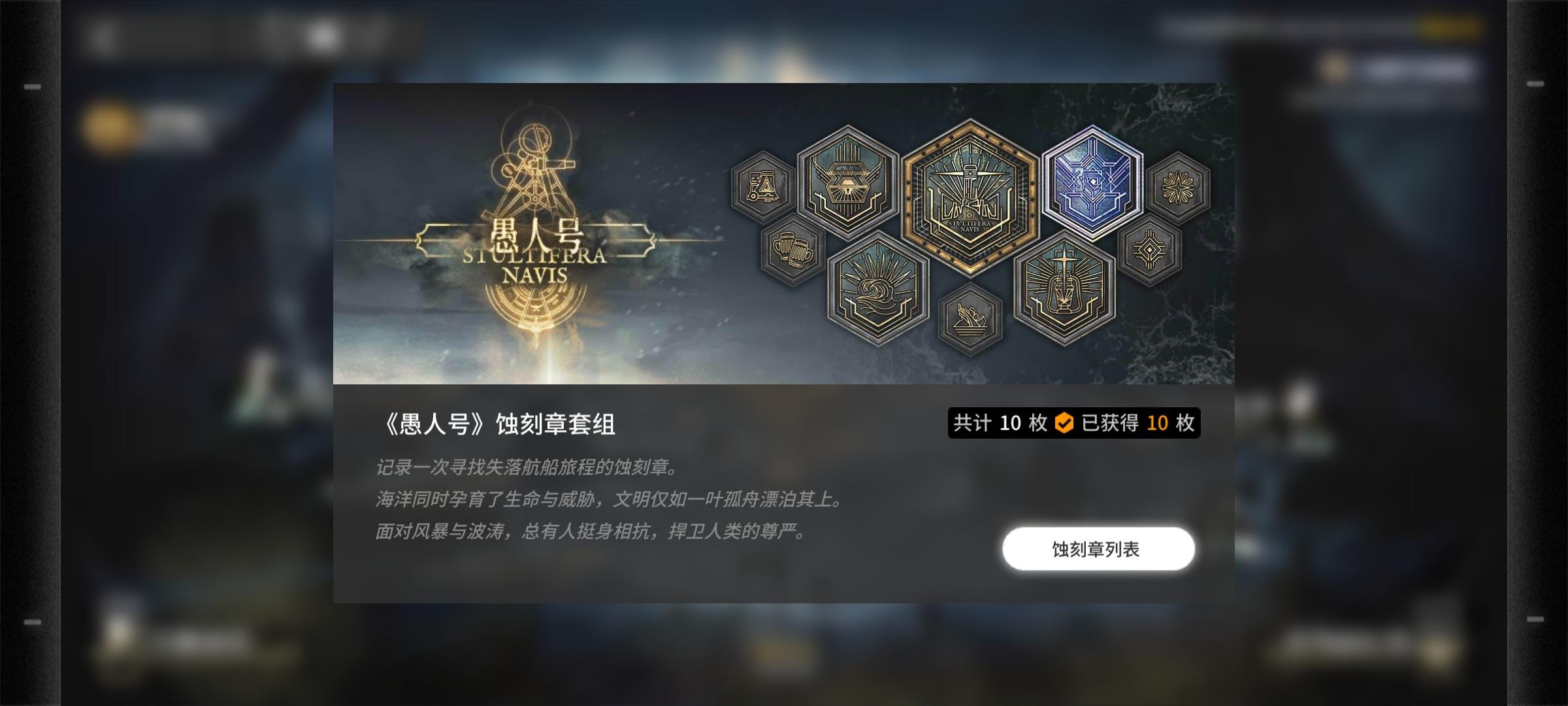Select the ocean wave sunburst medal

tap(878, 288)
